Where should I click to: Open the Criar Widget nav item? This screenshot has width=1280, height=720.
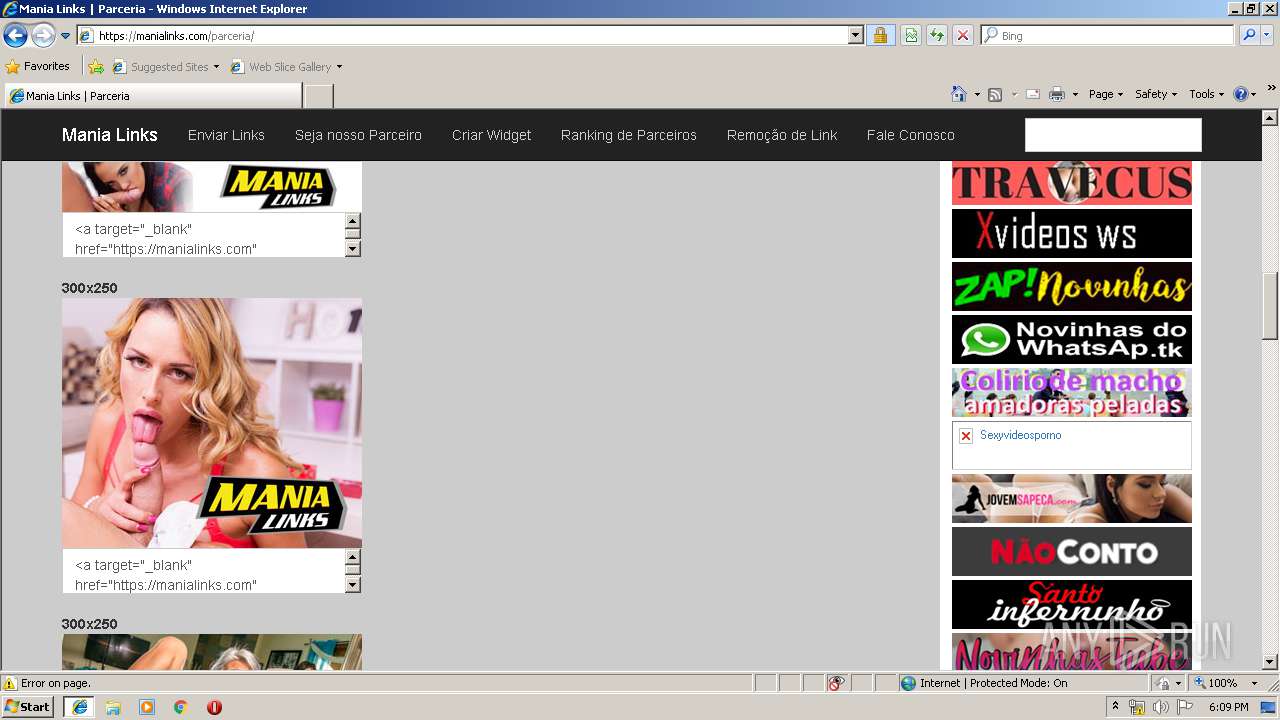coord(491,135)
